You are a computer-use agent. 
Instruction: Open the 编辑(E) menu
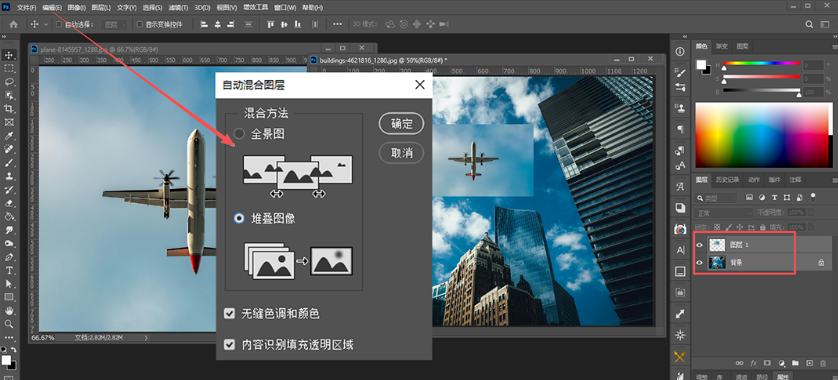[52, 7]
